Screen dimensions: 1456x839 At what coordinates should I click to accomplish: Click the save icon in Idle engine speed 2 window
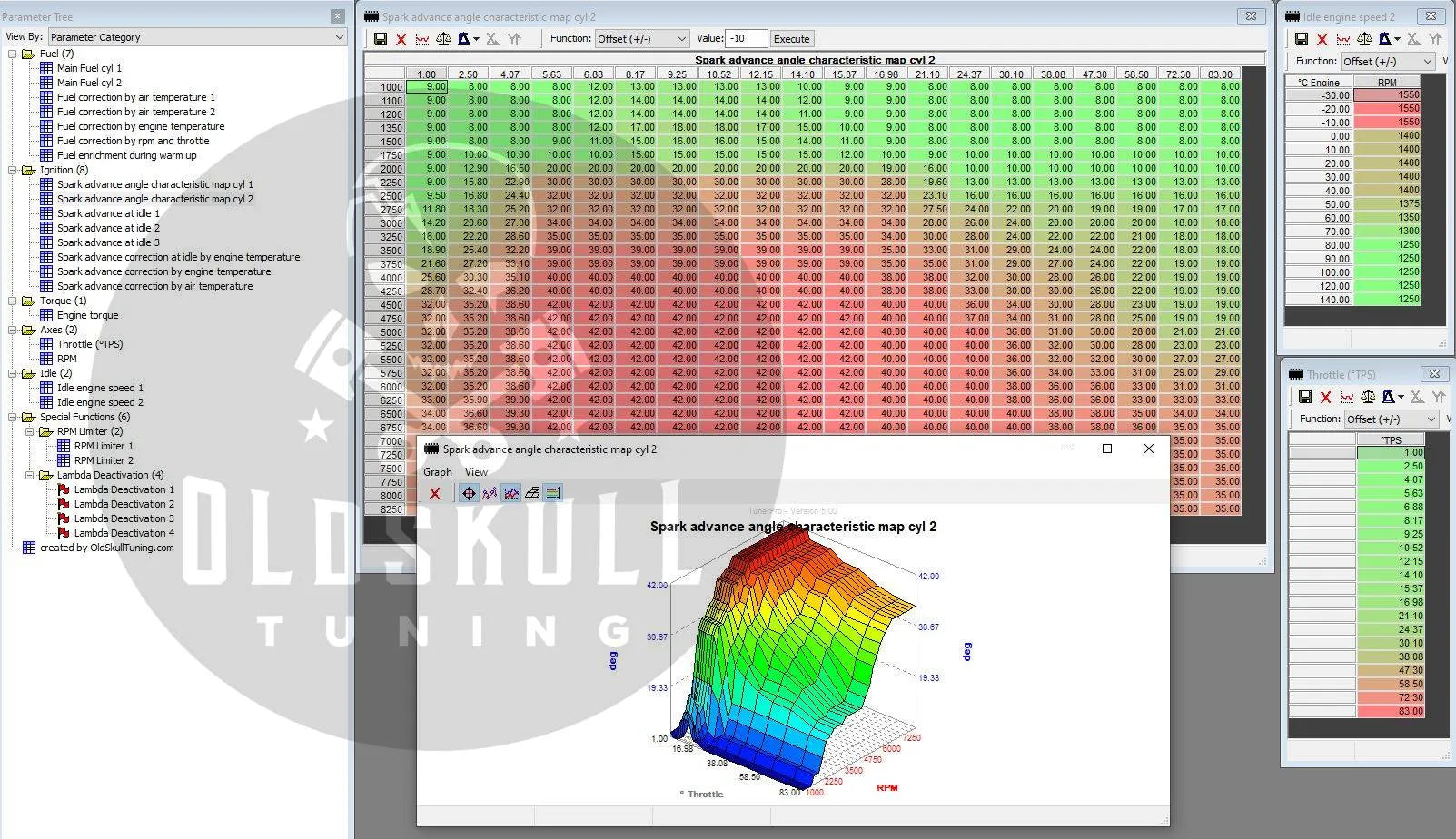(x=1301, y=39)
